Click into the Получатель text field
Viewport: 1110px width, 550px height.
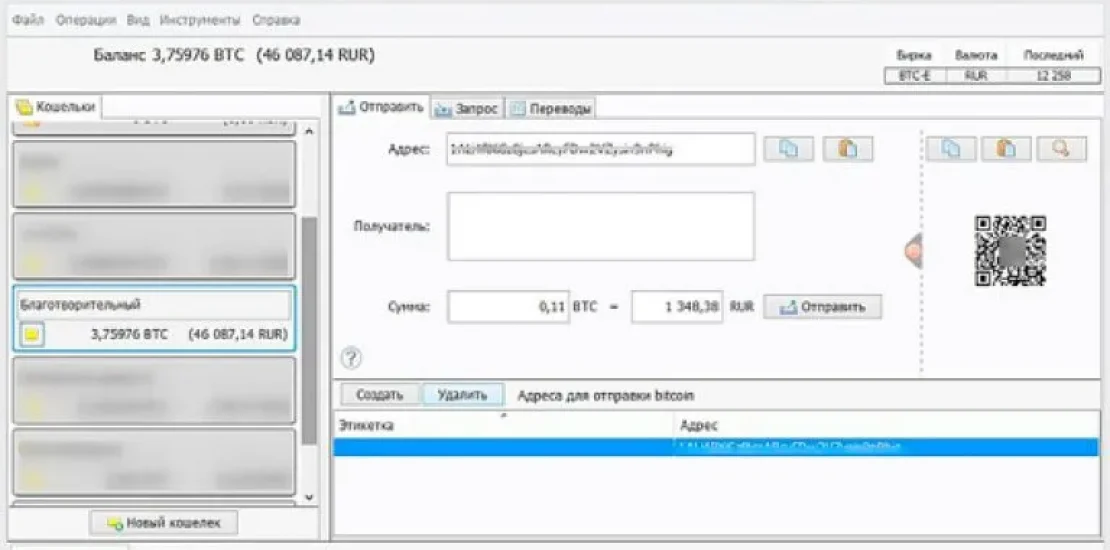click(600, 226)
